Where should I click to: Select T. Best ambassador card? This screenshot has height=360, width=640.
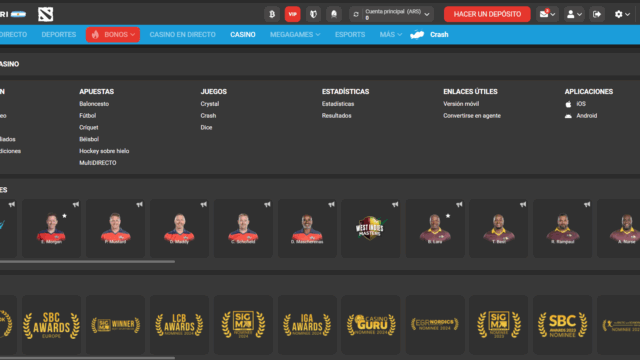point(498,229)
